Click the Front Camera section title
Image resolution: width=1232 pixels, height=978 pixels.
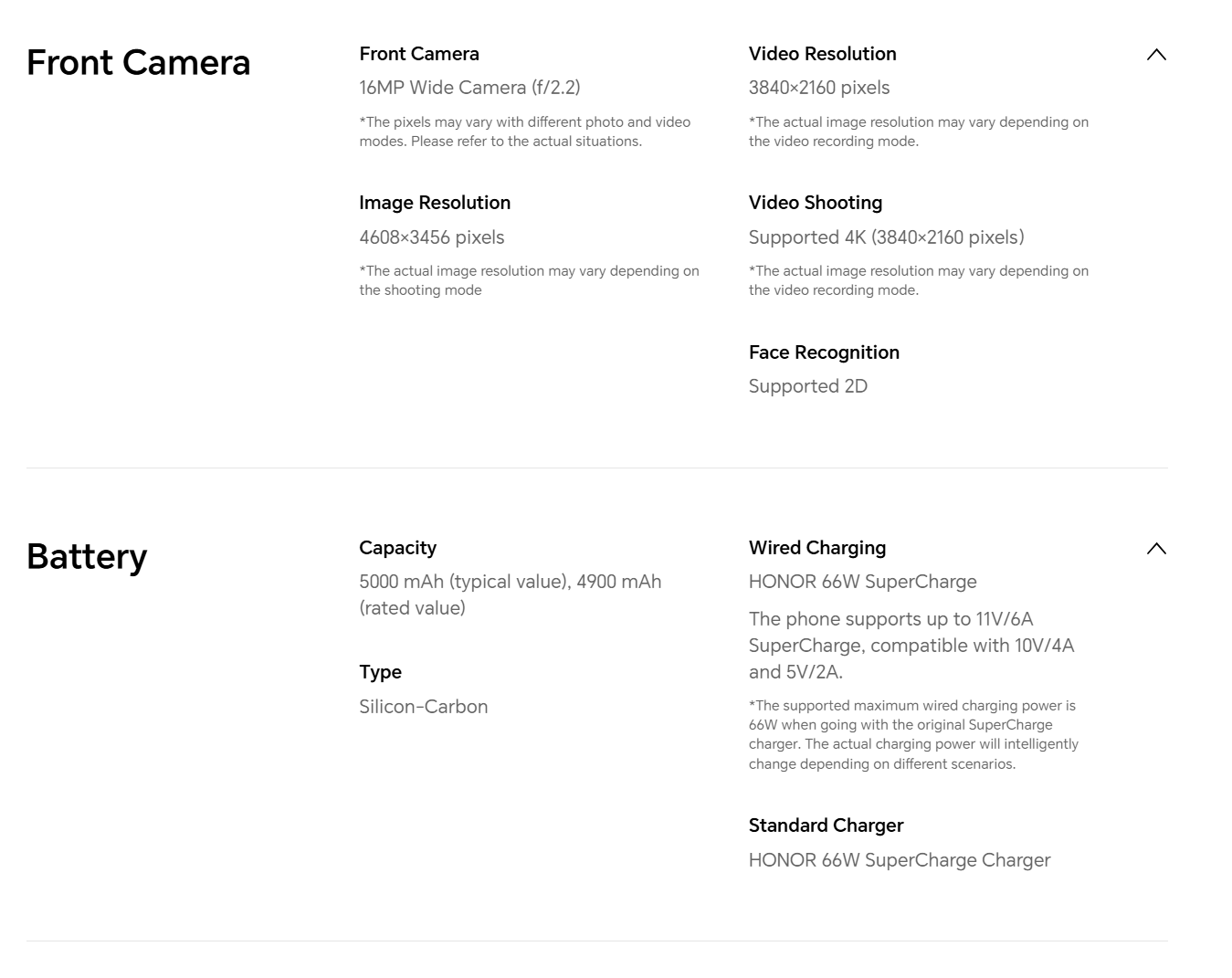pyautogui.click(x=138, y=63)
